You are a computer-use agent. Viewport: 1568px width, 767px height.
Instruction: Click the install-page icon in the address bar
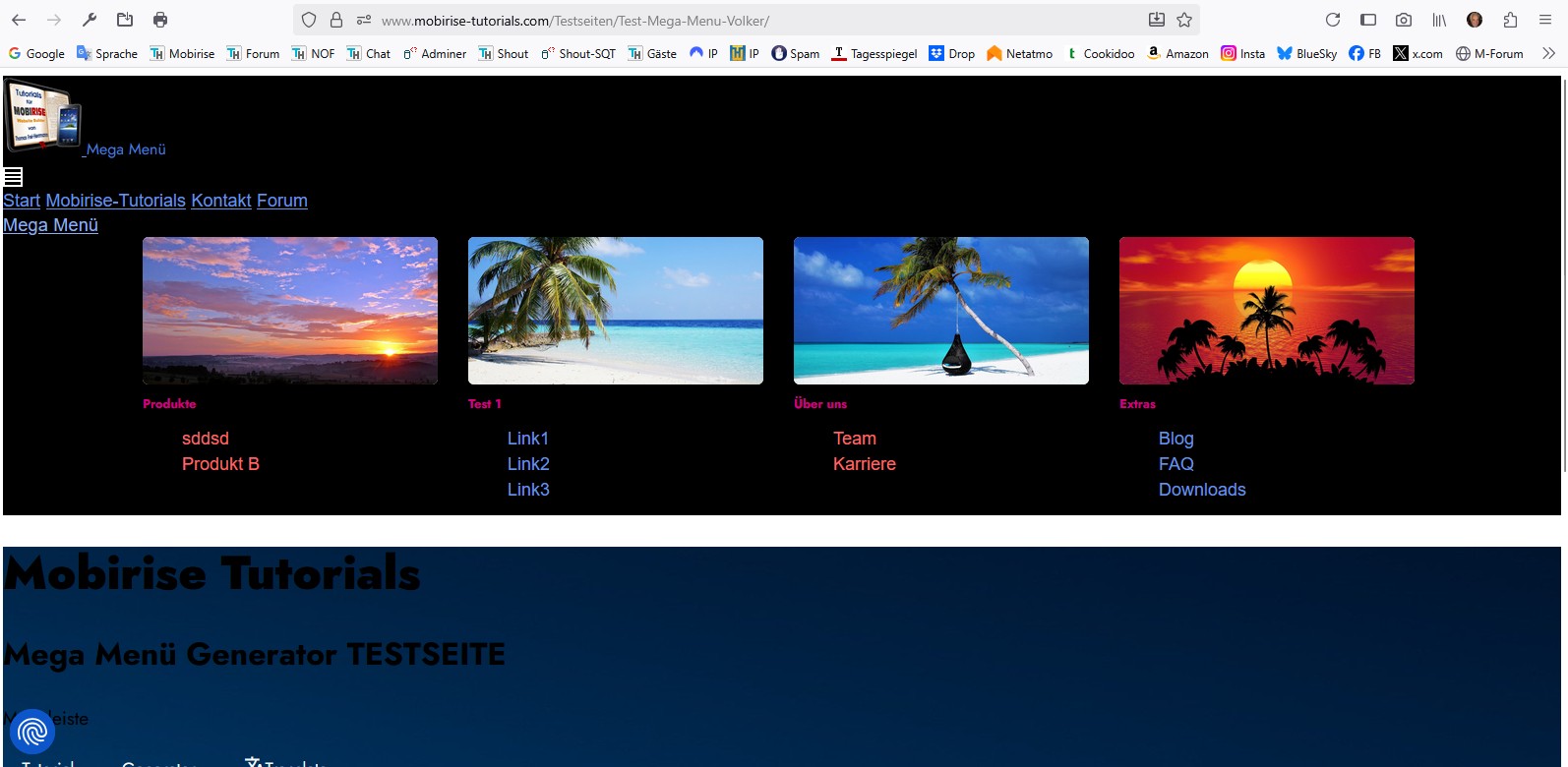click(x=1157, y=20)
